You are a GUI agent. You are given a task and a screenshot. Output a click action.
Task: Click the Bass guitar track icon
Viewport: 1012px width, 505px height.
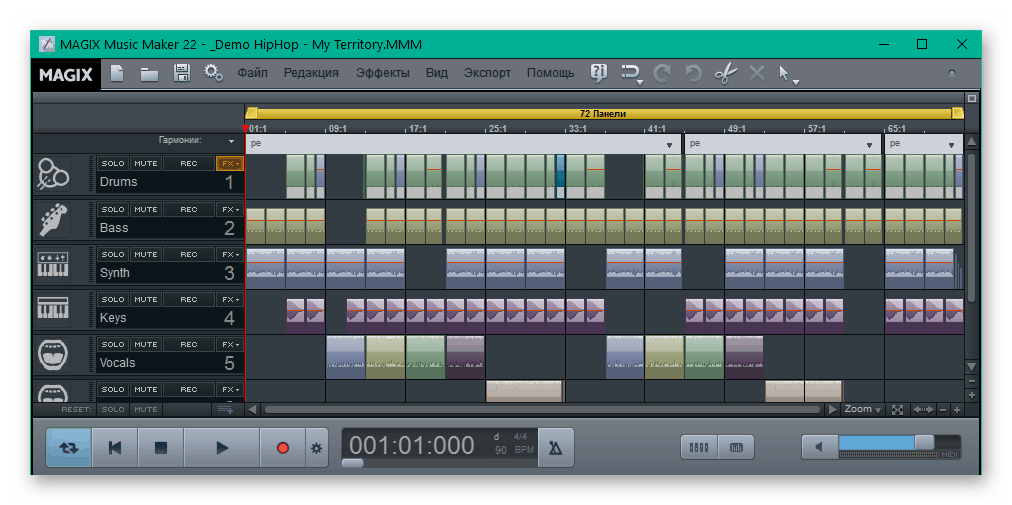coord(52,219)
